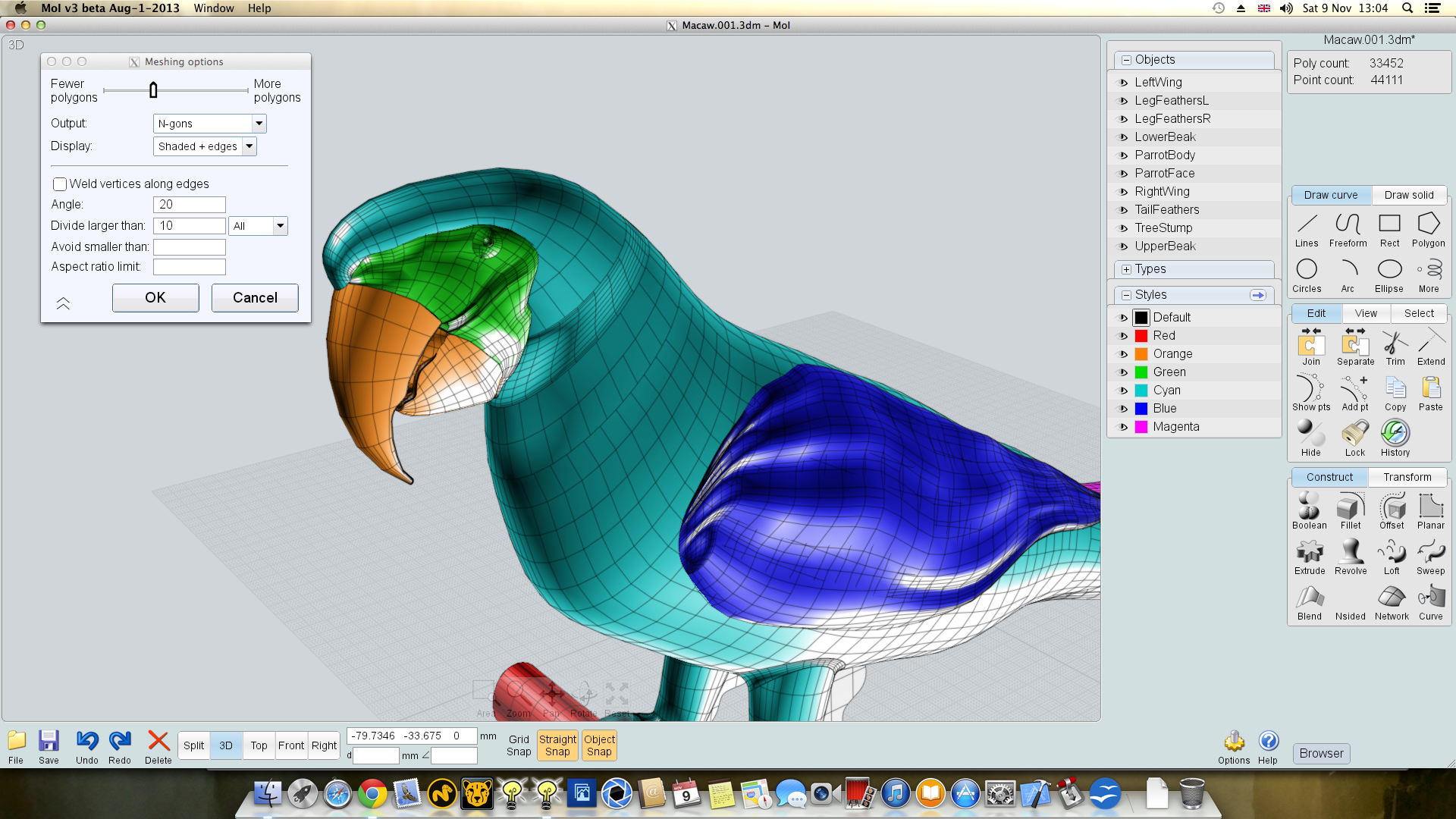The width and height of the screenshot is (1456, 819).
Task: Expand the Types section
Action: (1126, 269)
